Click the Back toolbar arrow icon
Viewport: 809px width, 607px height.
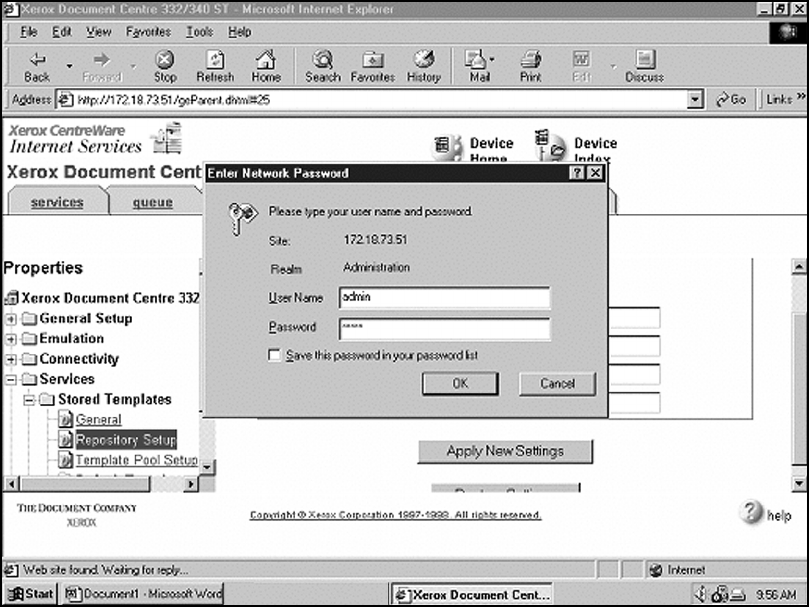click(37, 59)
